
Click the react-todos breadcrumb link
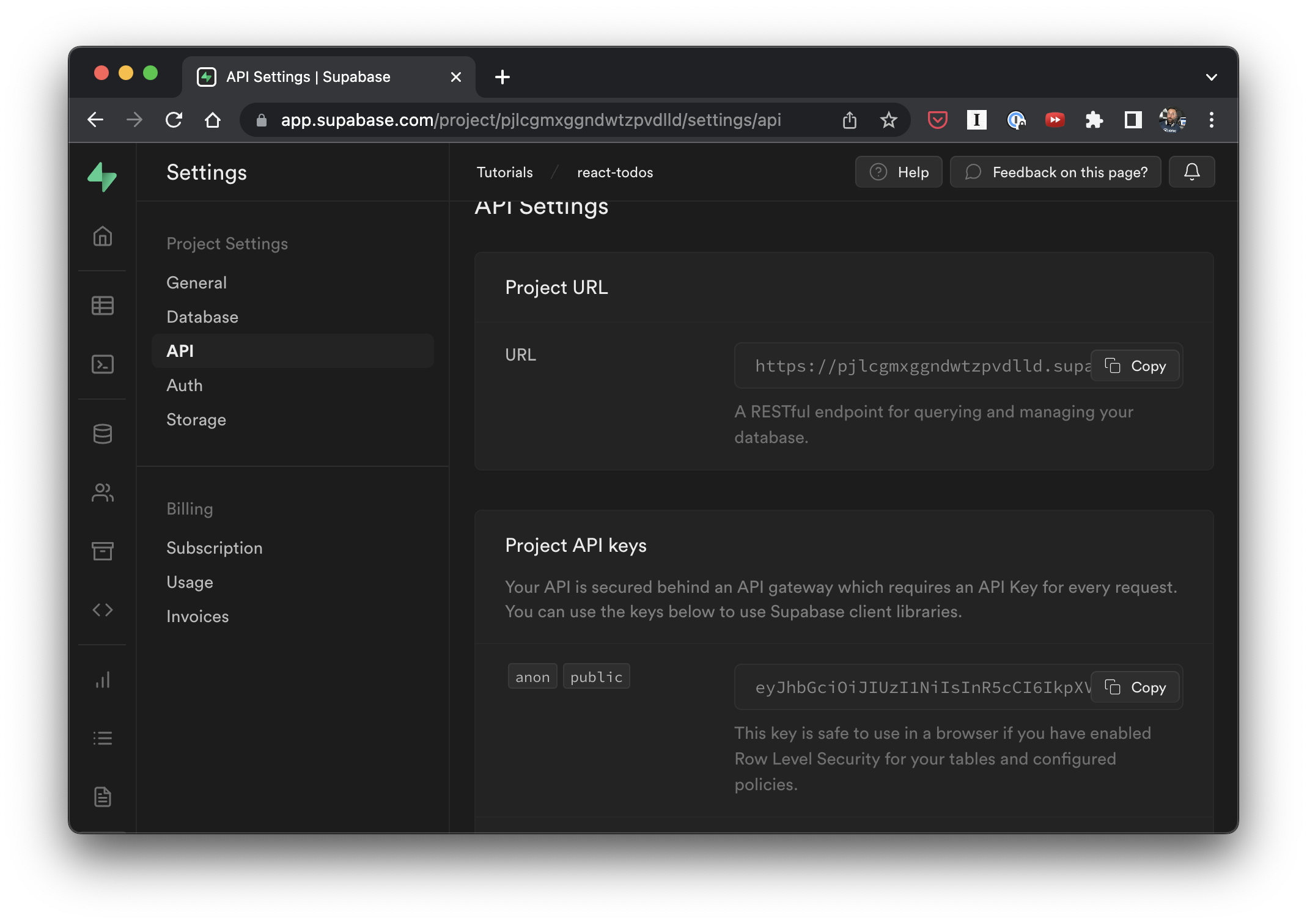(615, 173)
